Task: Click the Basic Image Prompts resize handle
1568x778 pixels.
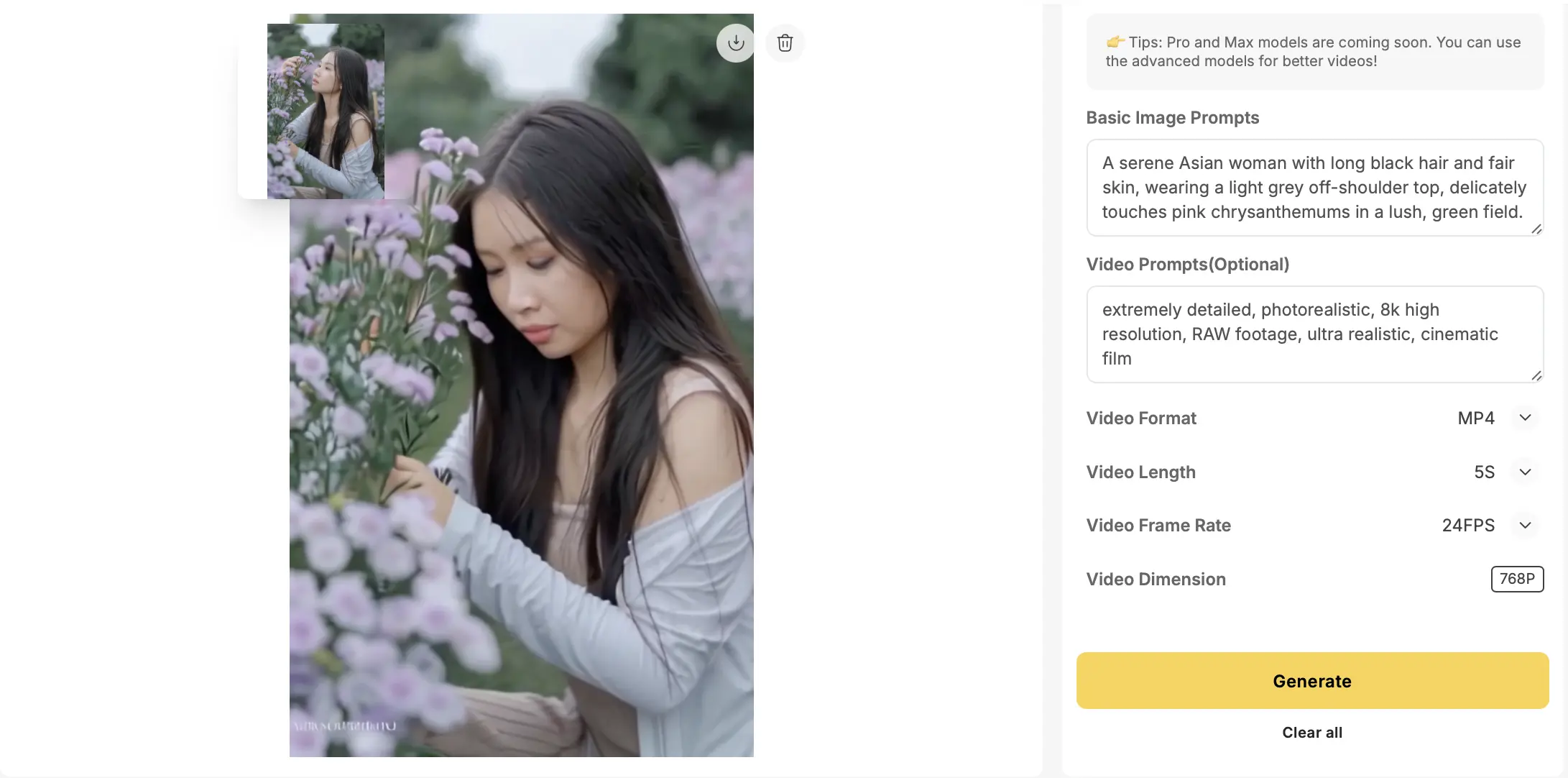Action: (1536, 229)
